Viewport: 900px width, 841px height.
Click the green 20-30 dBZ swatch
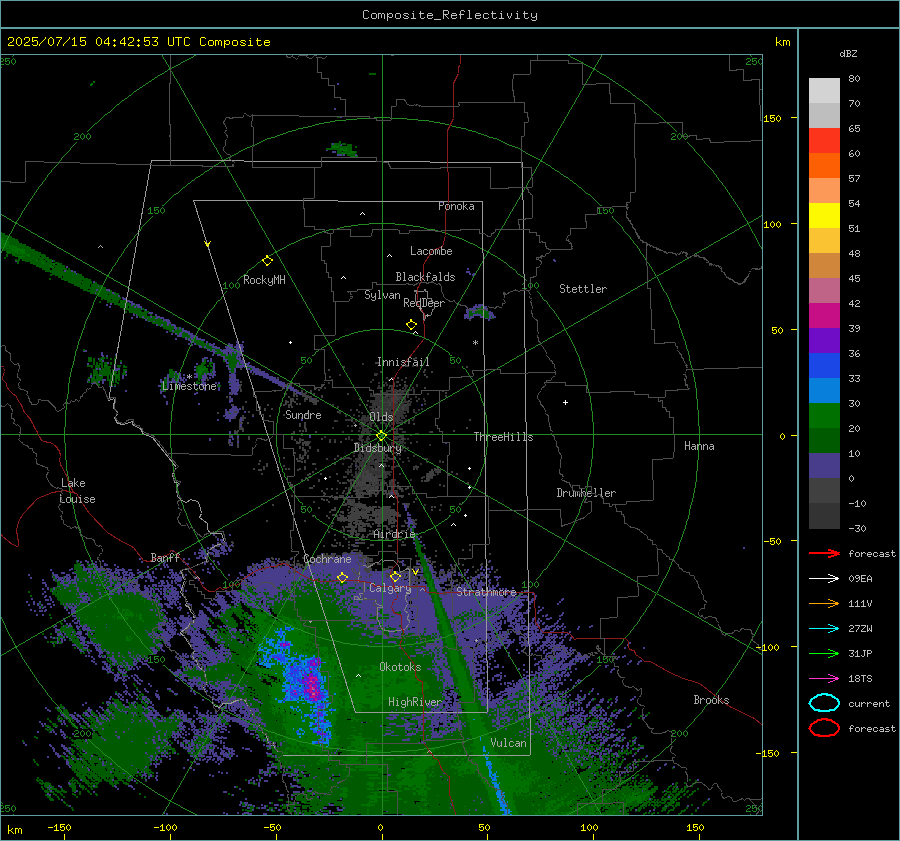(824, 416)
